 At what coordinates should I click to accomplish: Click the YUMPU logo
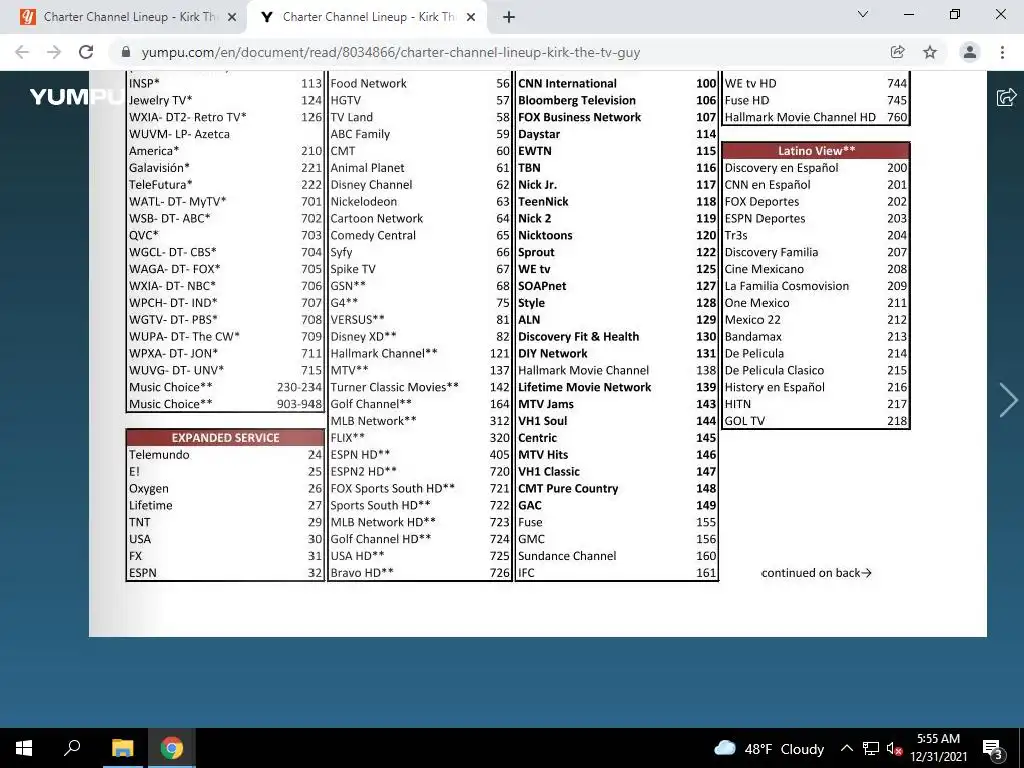click(x=76, y=97)
